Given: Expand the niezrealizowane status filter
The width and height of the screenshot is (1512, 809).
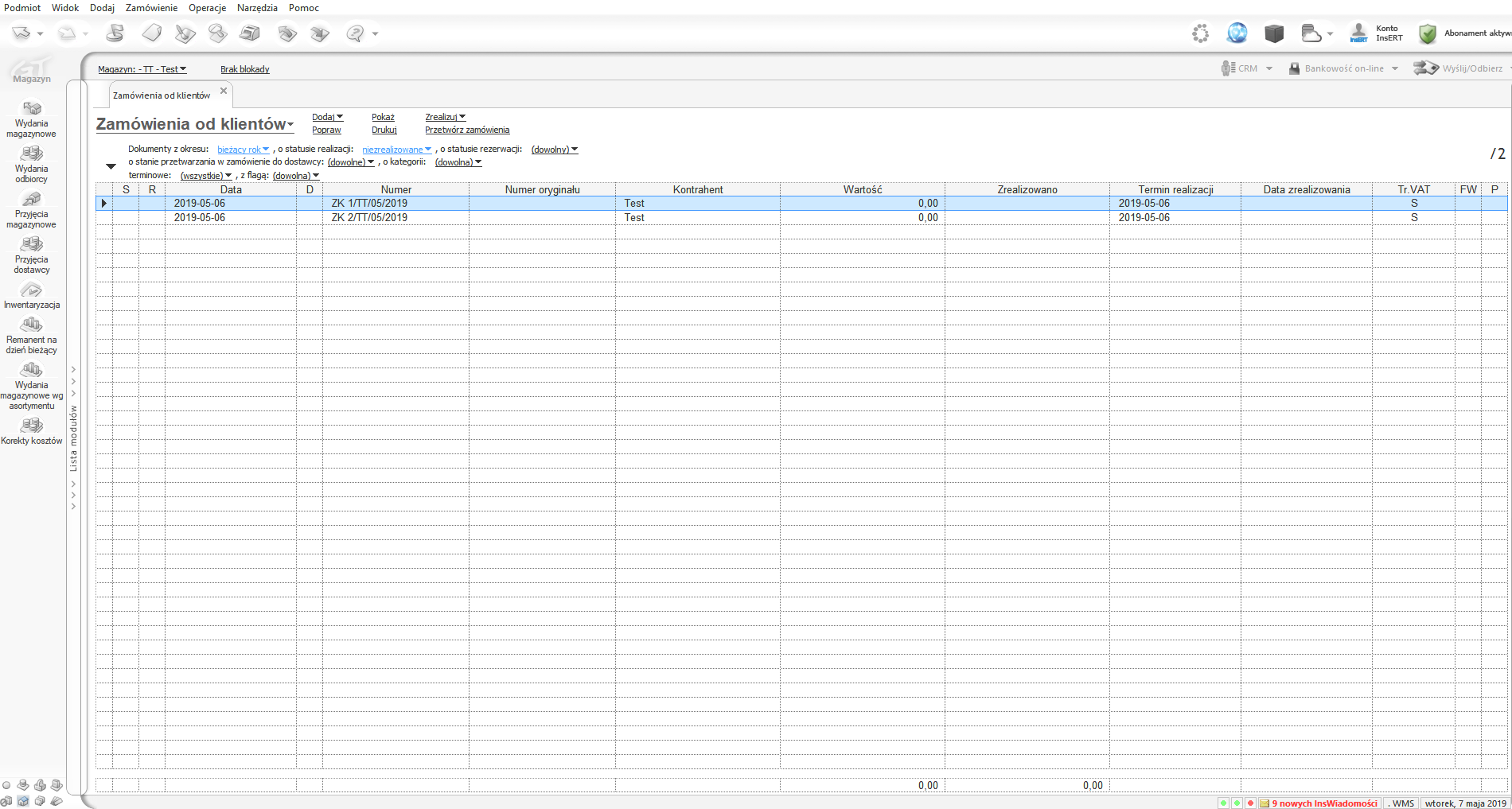Looking at the screenshot, I should (x=396, y=150).
